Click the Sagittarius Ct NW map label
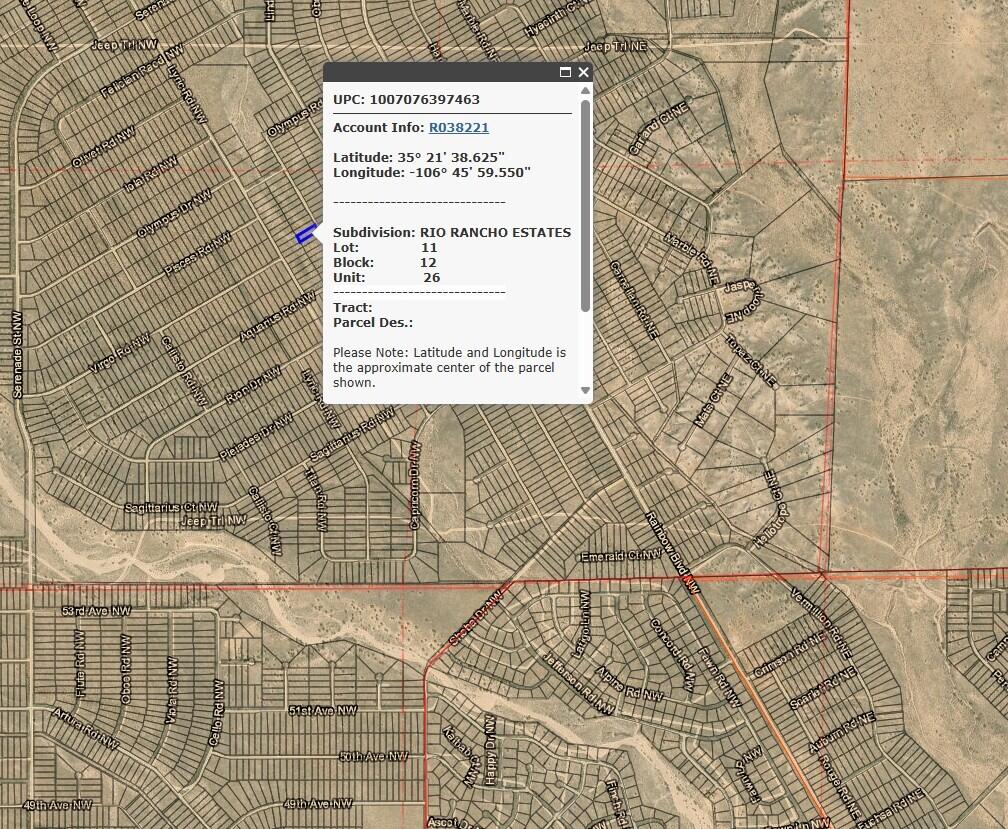The width and height of the screenshot is (1008, 829). [x=171, y=508]
